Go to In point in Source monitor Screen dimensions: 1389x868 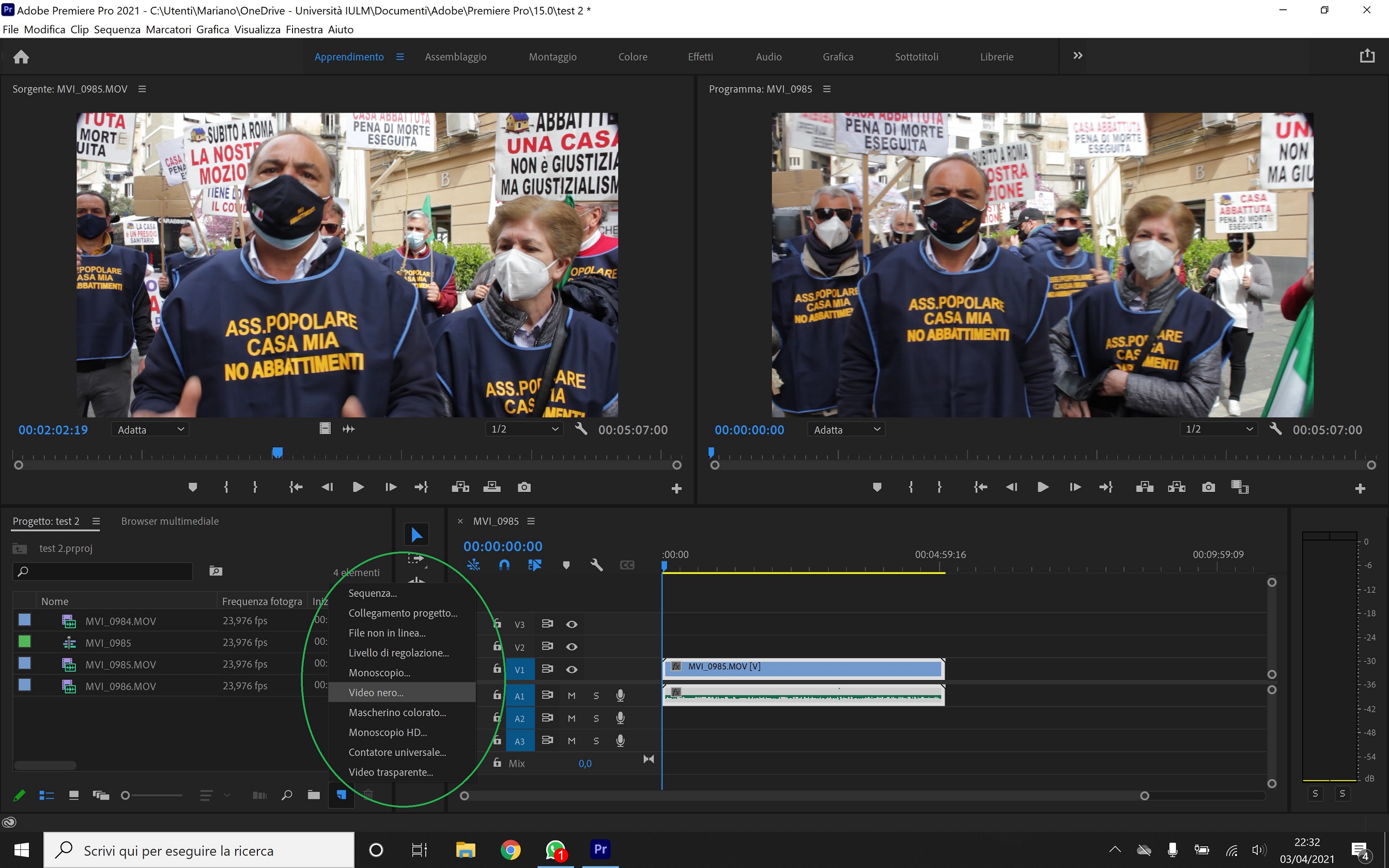coord(296,487)
